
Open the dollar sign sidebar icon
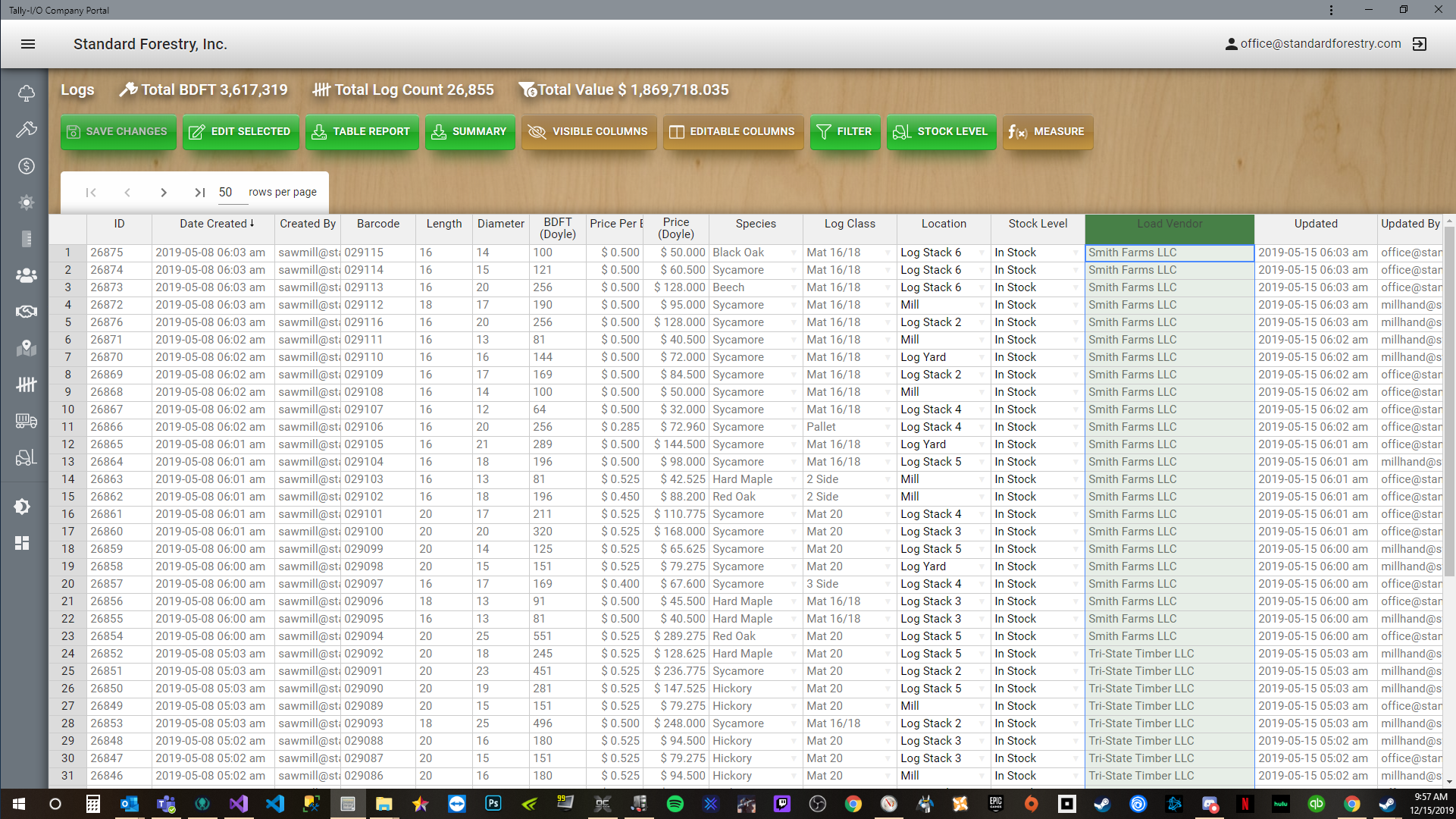tap(26, 166)
